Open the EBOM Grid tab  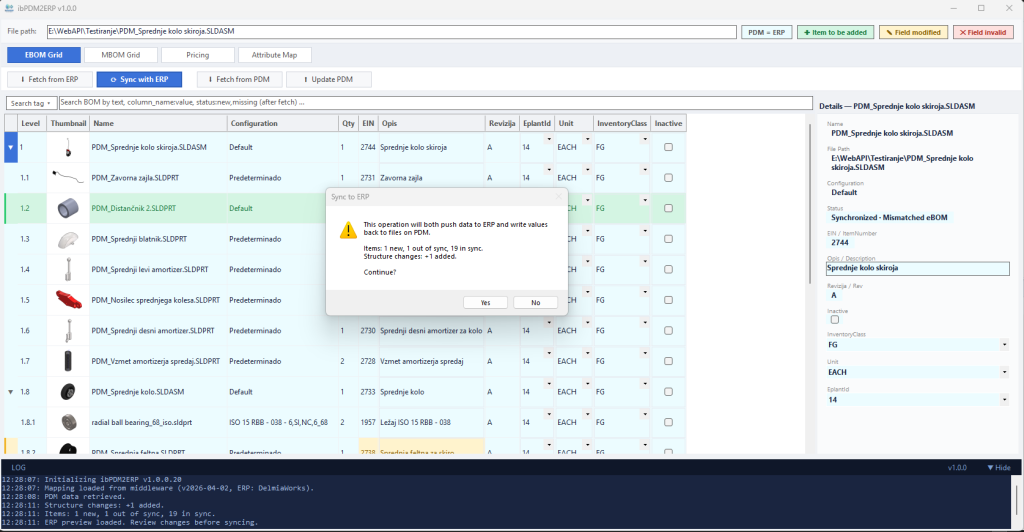coord(44,55)
